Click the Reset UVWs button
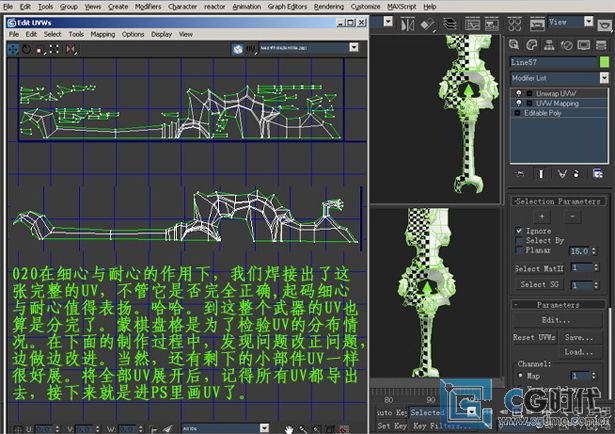Screen dimensions: 615x434 534,337
